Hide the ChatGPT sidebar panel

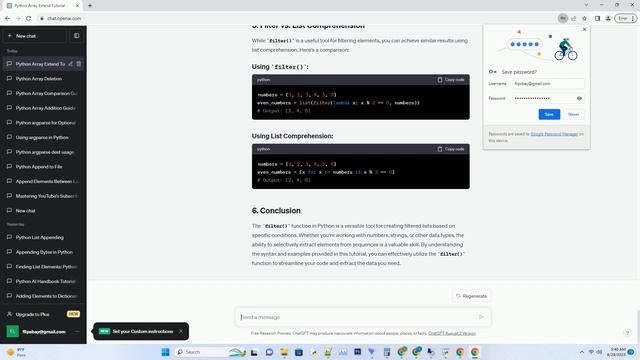[76, 36]
